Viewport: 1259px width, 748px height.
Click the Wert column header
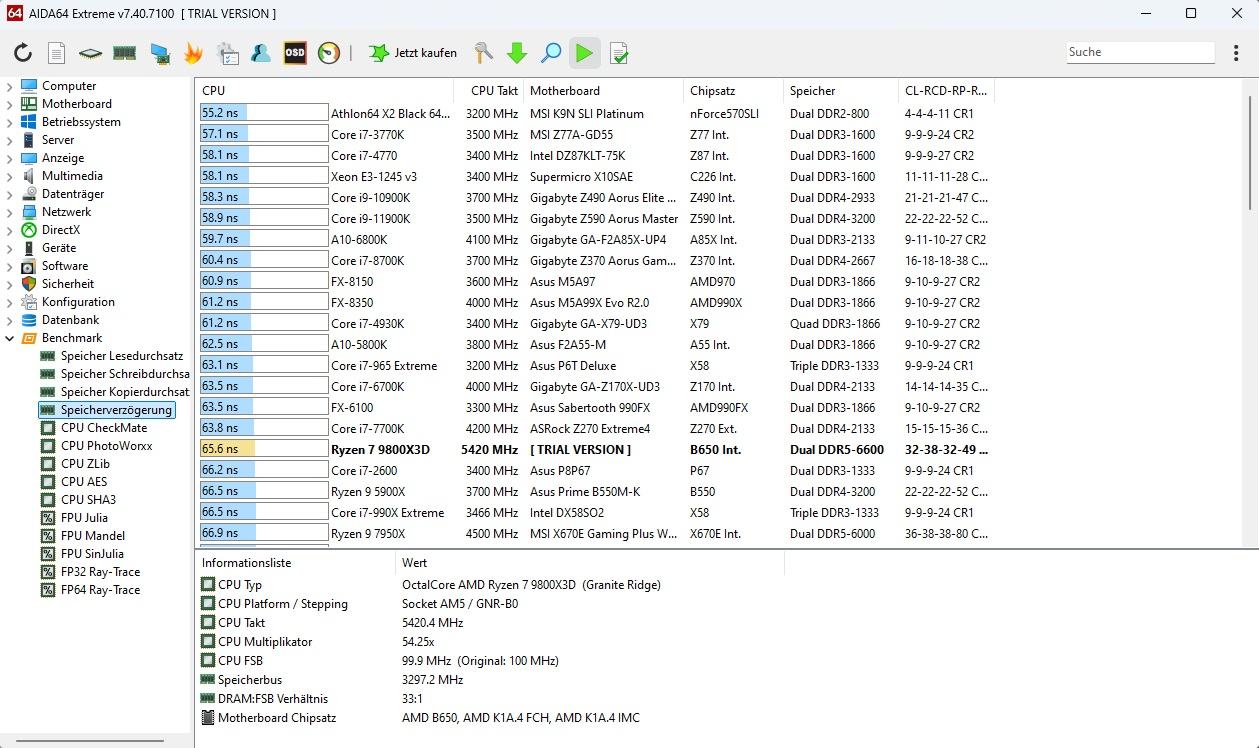point(589,563)
